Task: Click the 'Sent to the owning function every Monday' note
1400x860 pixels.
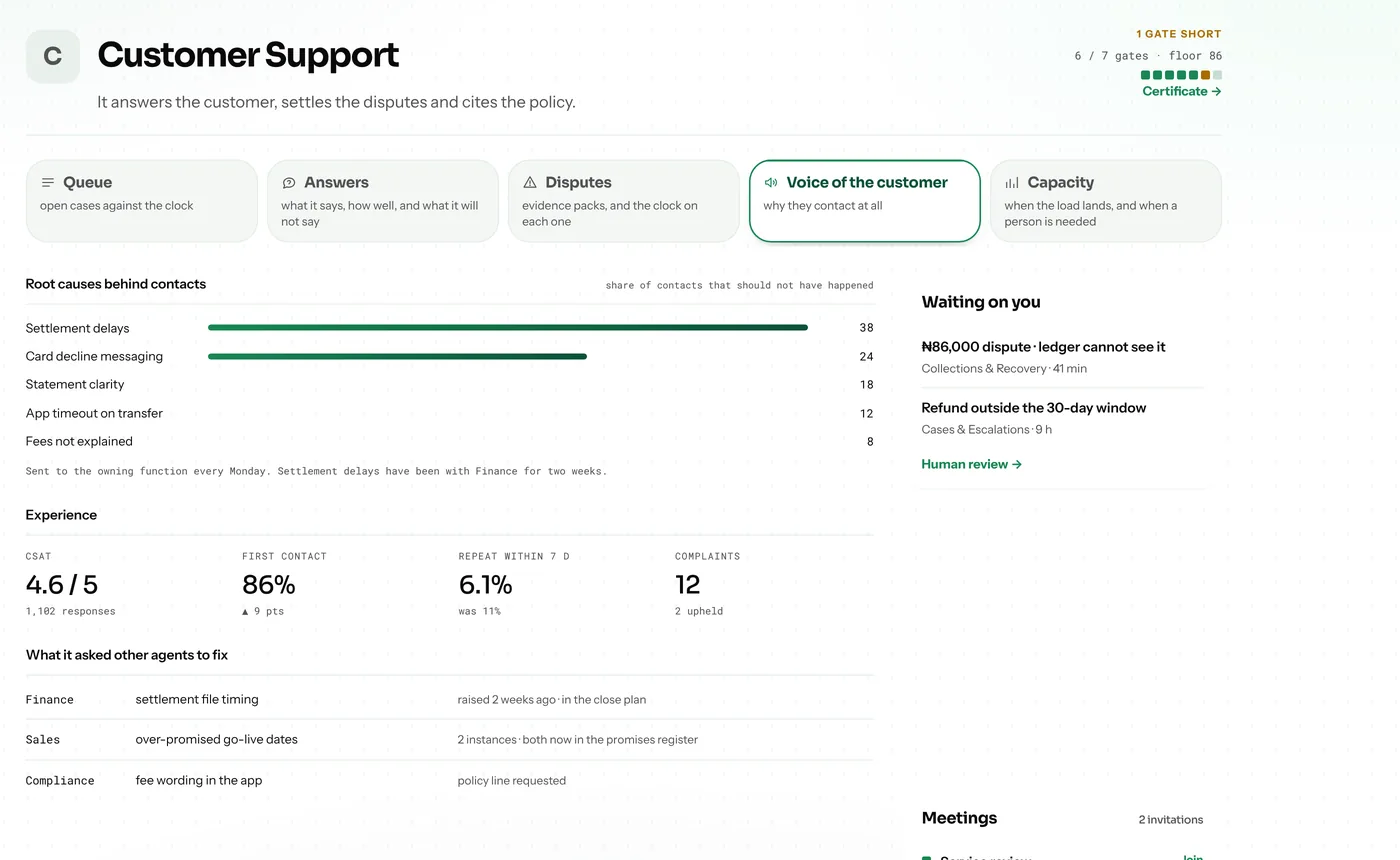Action: [316, 471]
